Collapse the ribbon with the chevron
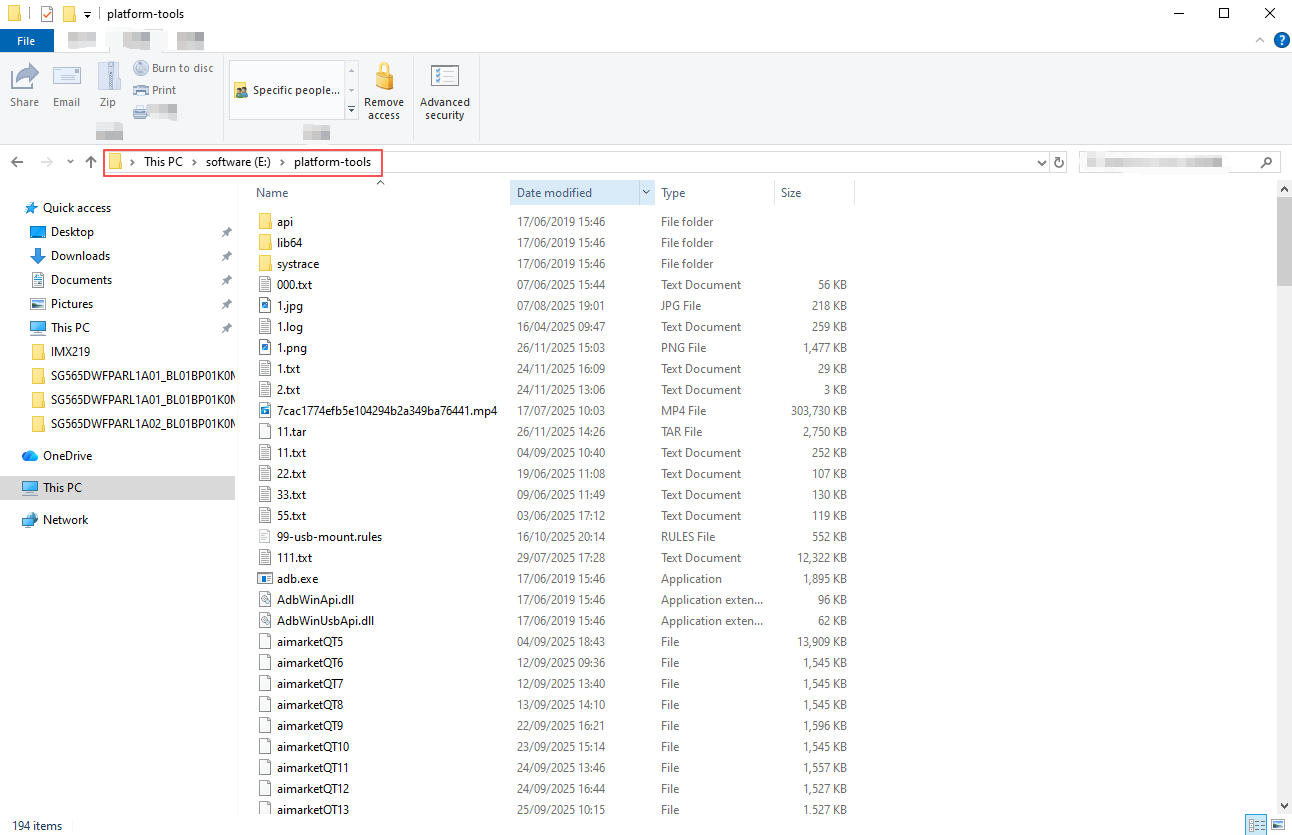Screen dimensions: 1292x835 [1260, 41]
